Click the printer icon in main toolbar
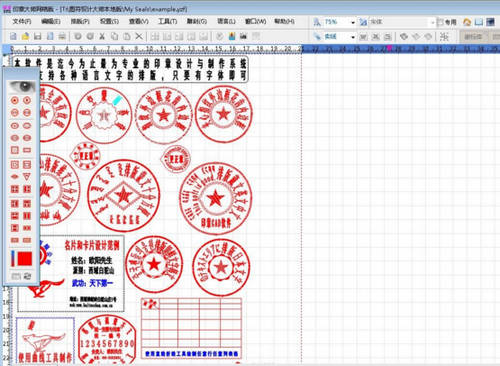Image resolution: width=500 pixels, height=366 pixels. tap(62, 36)
